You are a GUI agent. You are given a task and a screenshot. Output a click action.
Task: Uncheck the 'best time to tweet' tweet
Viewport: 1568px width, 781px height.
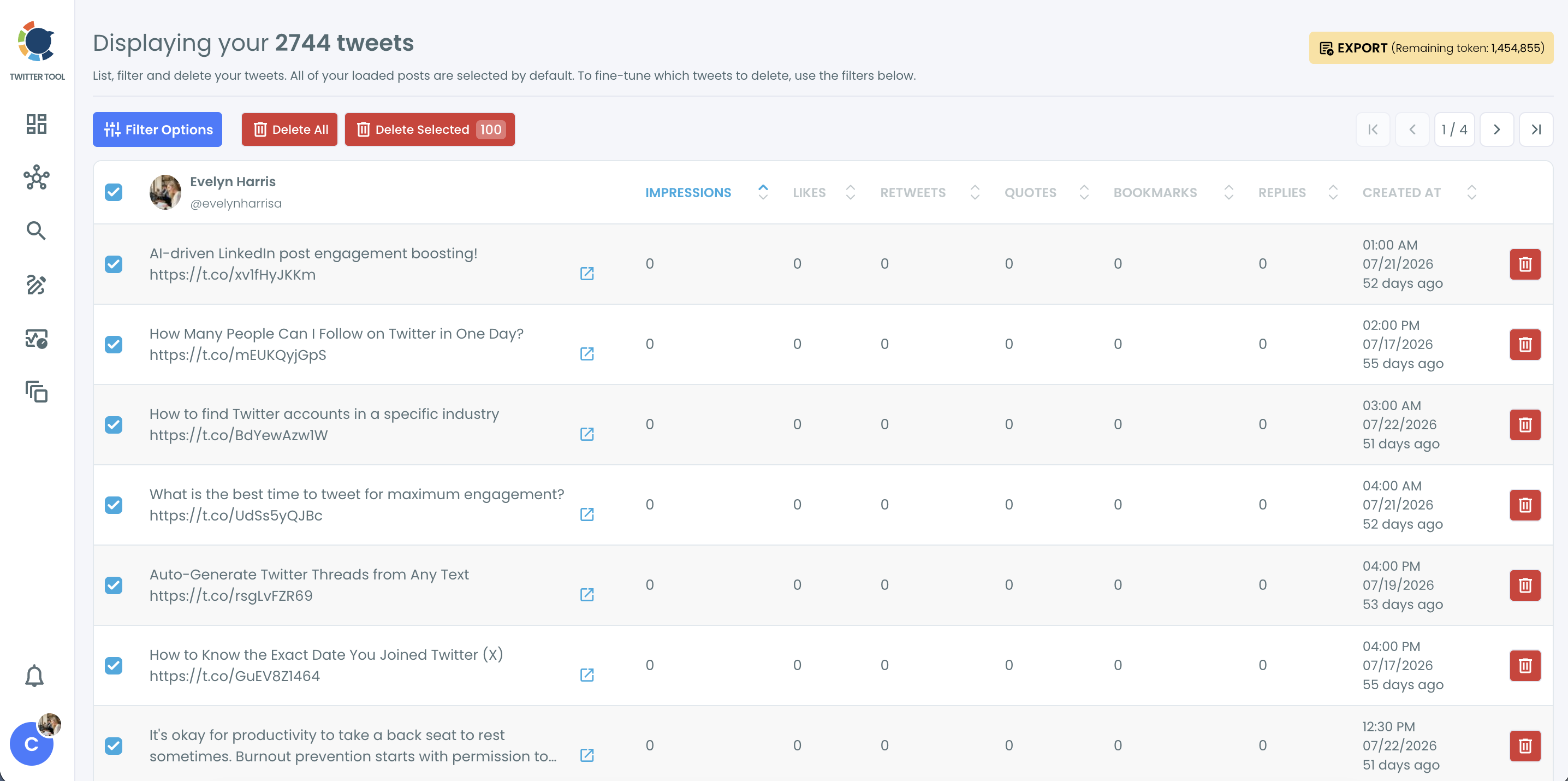click(x=113, y=505)
